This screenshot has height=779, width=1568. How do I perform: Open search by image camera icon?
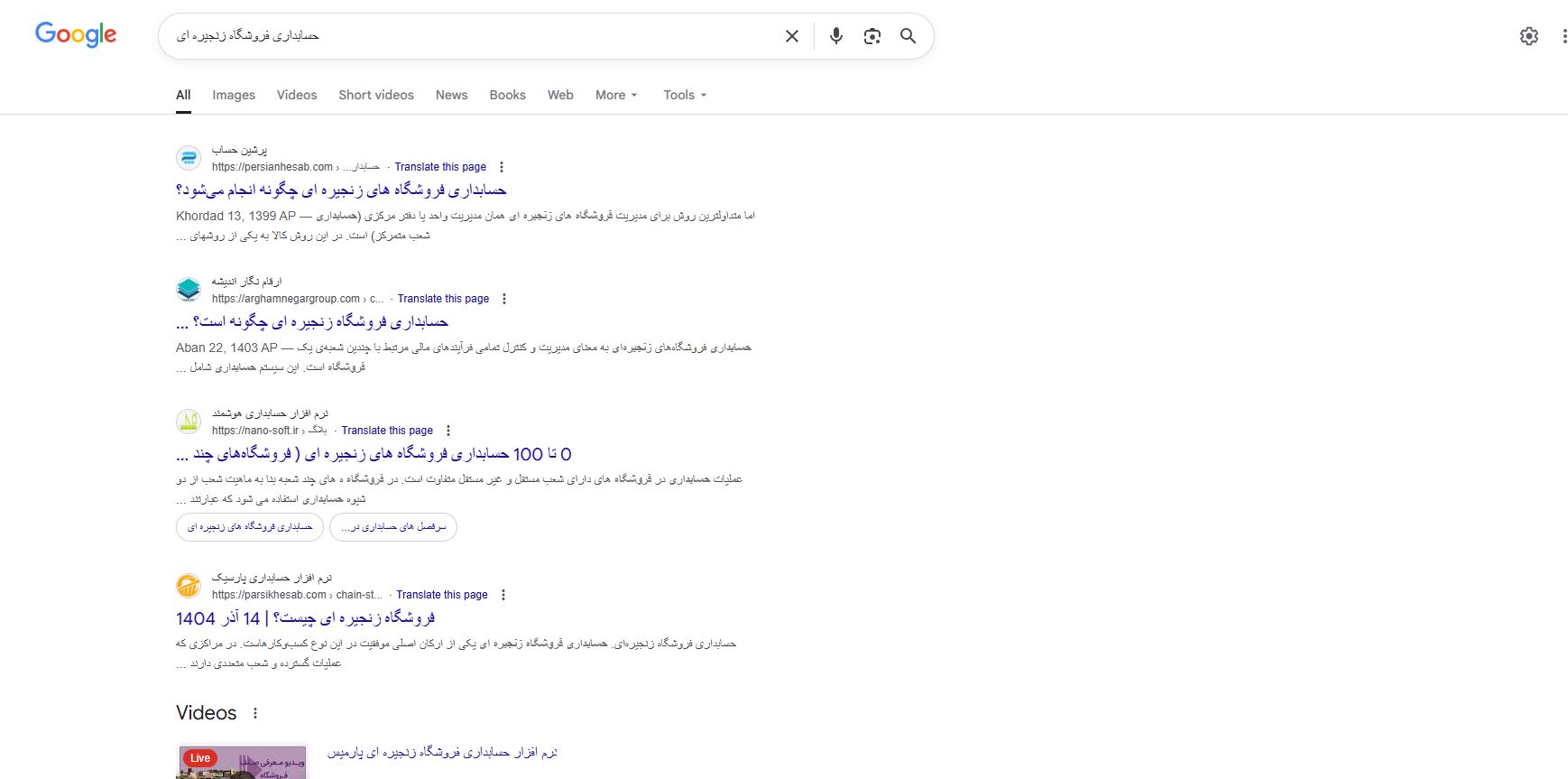coord(872,36)
